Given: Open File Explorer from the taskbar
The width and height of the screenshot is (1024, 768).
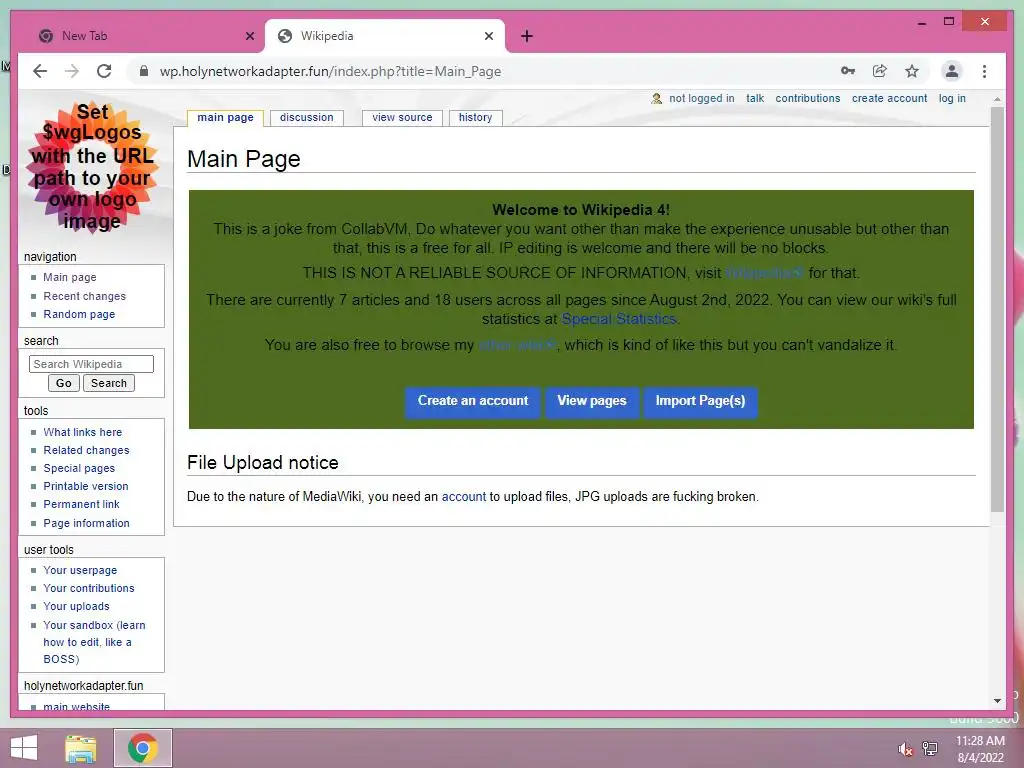Looking at the screenshot, I should pos(81,748).
